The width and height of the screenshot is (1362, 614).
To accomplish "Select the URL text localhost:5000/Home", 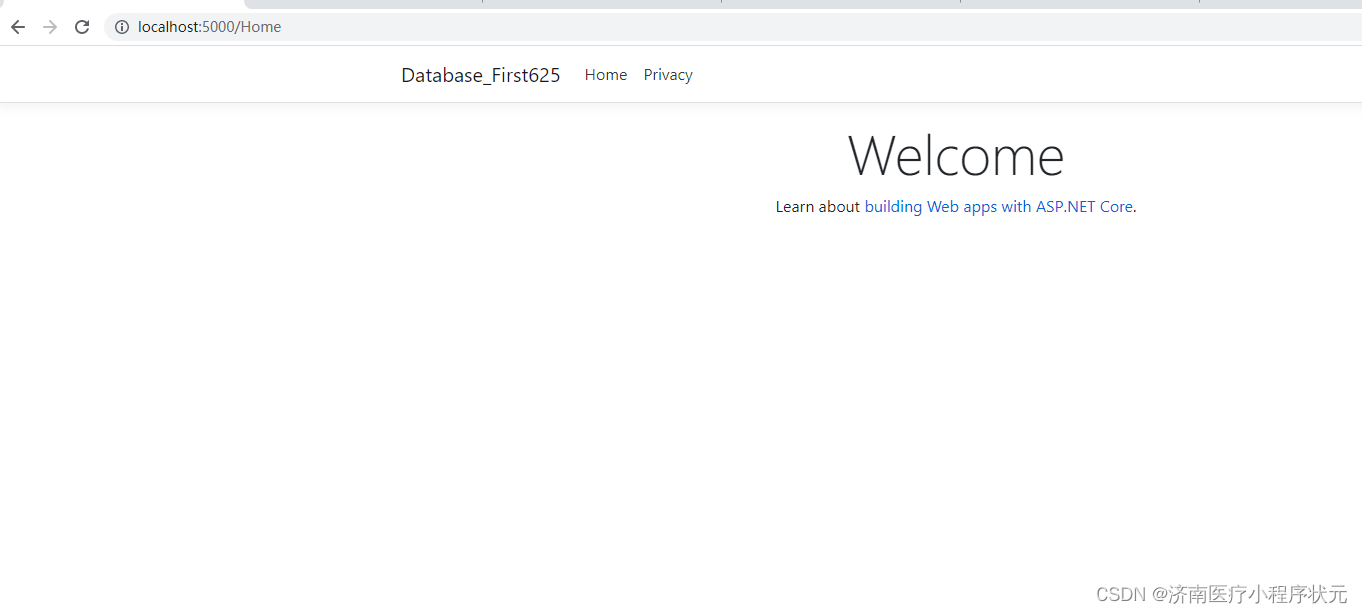I will coord(209,27).
